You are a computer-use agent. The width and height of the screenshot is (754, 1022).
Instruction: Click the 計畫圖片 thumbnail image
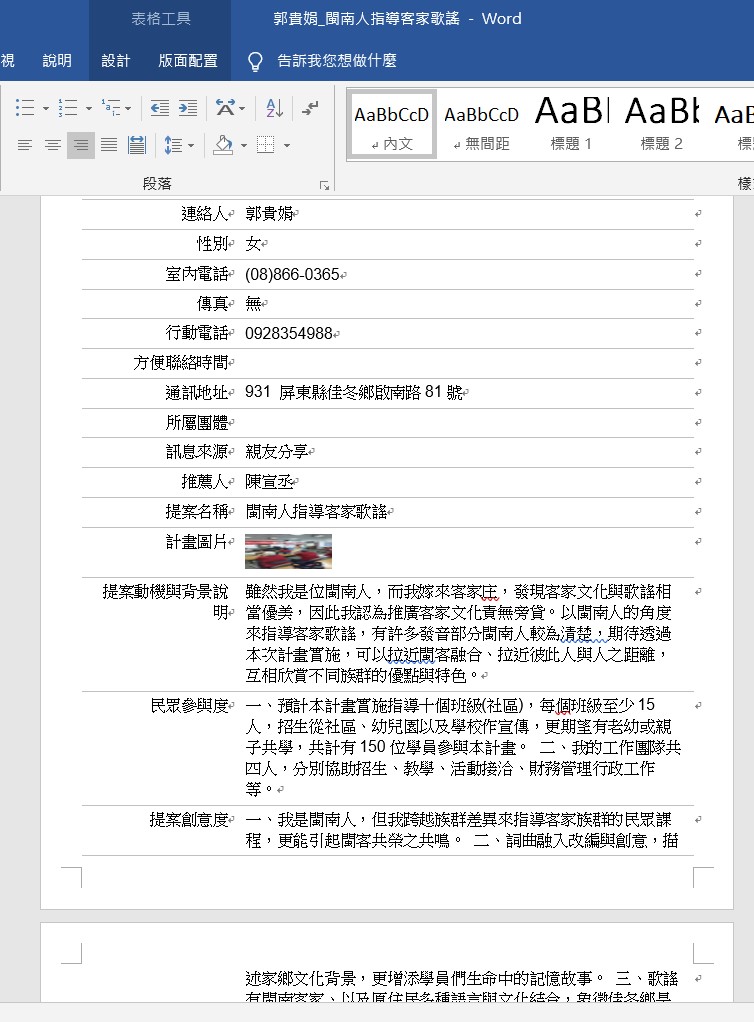[x=288, y=551]
